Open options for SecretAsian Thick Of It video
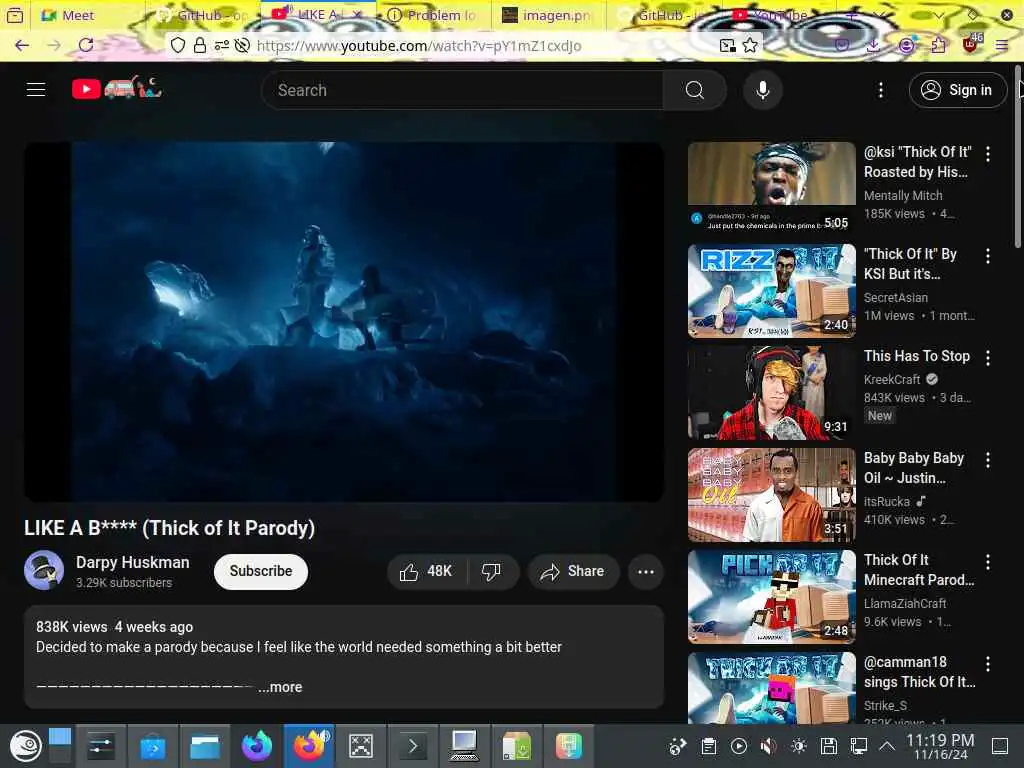1024x768 pixels. (987, 256)
